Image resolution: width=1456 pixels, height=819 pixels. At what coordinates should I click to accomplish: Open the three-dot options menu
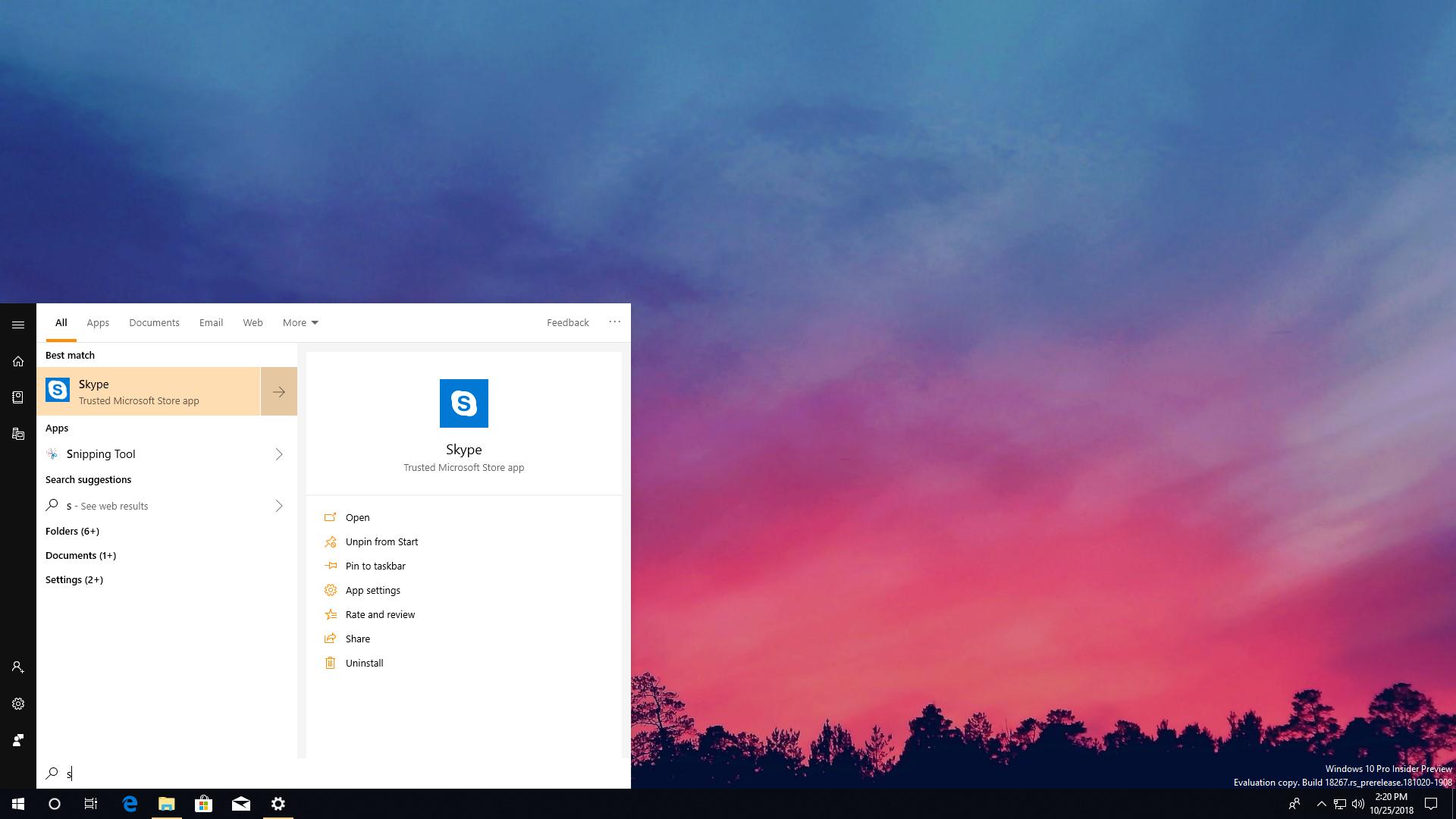pyautogui.click(x=615, y=322)
